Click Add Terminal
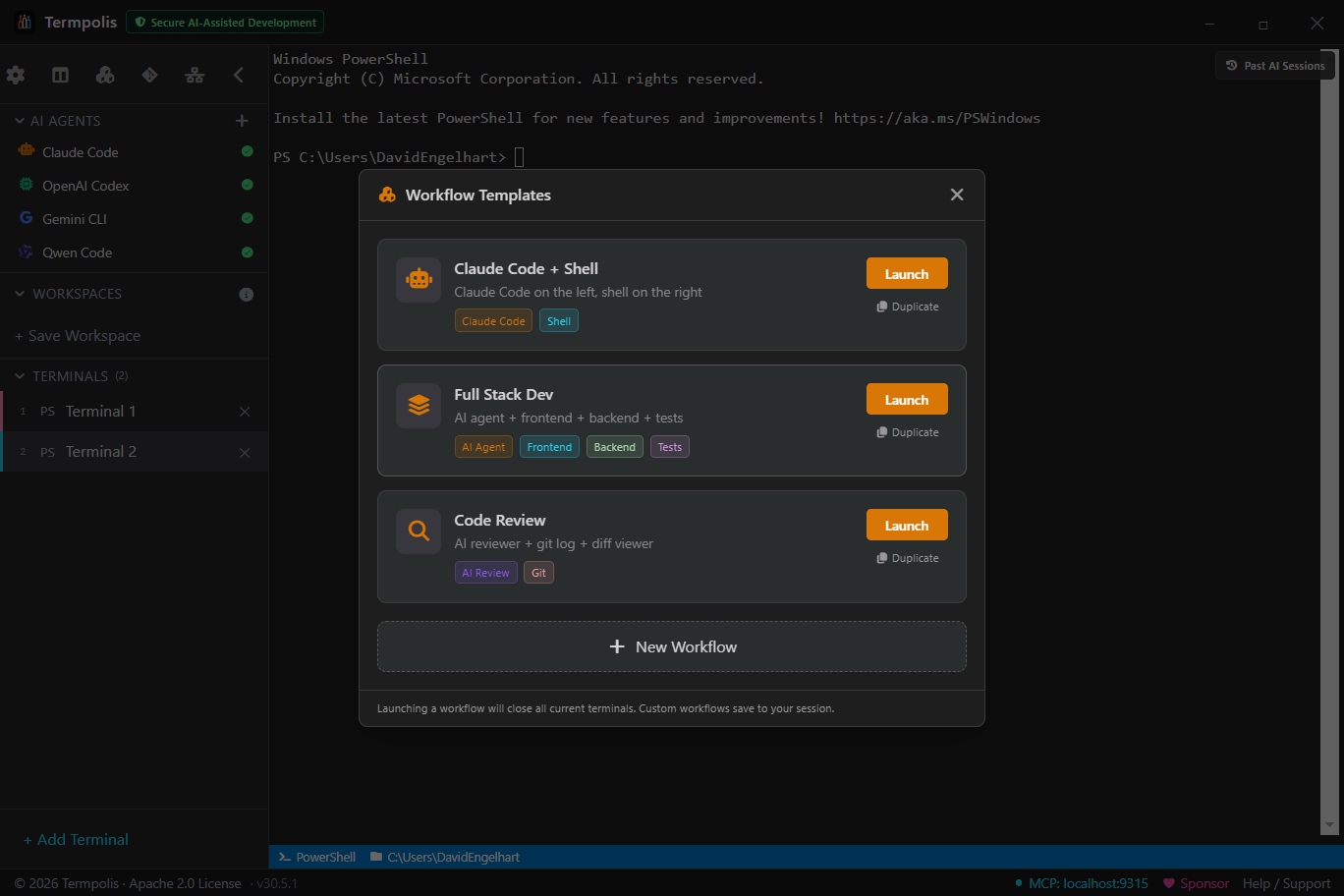The image size is (1344, 896). coord(76,840)
